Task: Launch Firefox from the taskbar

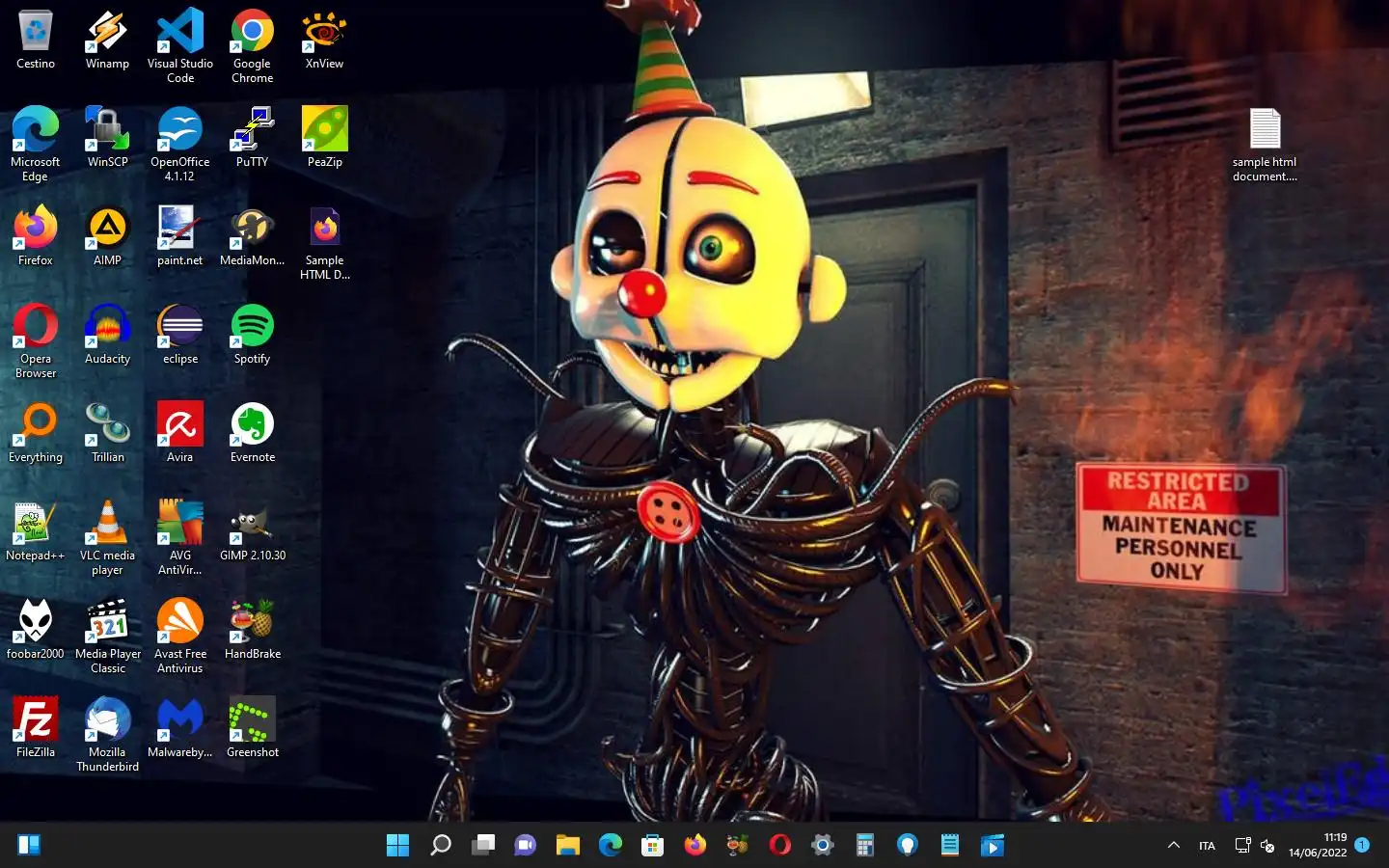Action: pyautogui.click(x=694, y=846)
